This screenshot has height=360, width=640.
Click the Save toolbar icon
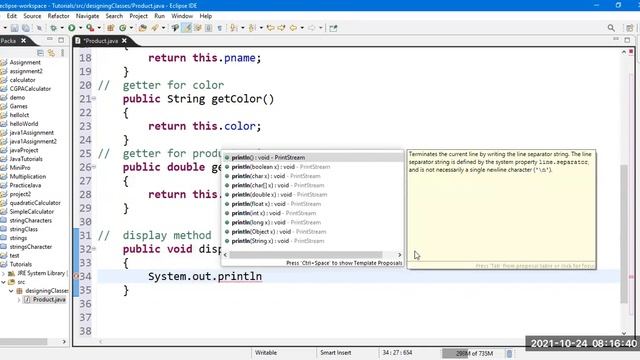pyautogui.click(x=15, y=28)
